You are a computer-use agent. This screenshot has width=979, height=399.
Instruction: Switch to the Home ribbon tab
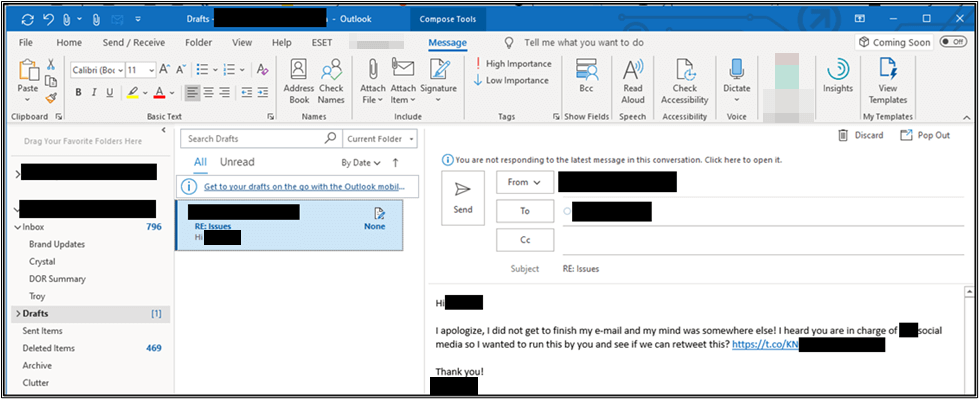[69, 42]
